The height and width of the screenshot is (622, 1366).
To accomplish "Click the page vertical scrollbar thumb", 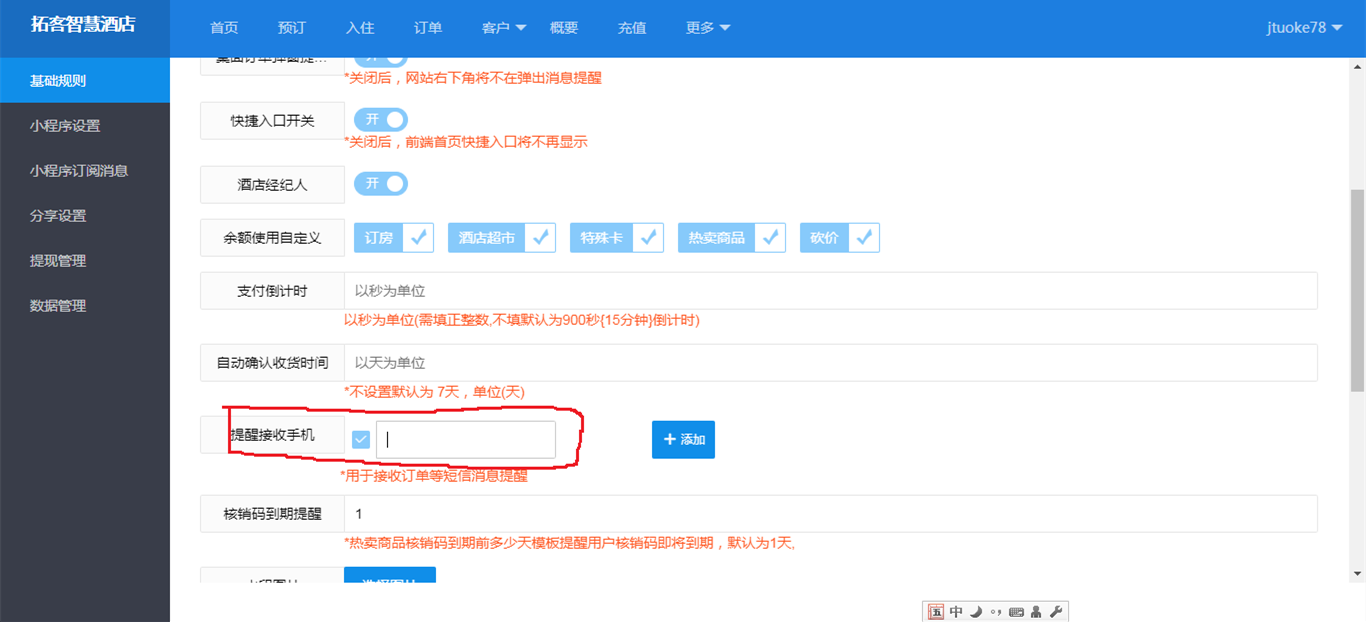I will [1357, 290].
